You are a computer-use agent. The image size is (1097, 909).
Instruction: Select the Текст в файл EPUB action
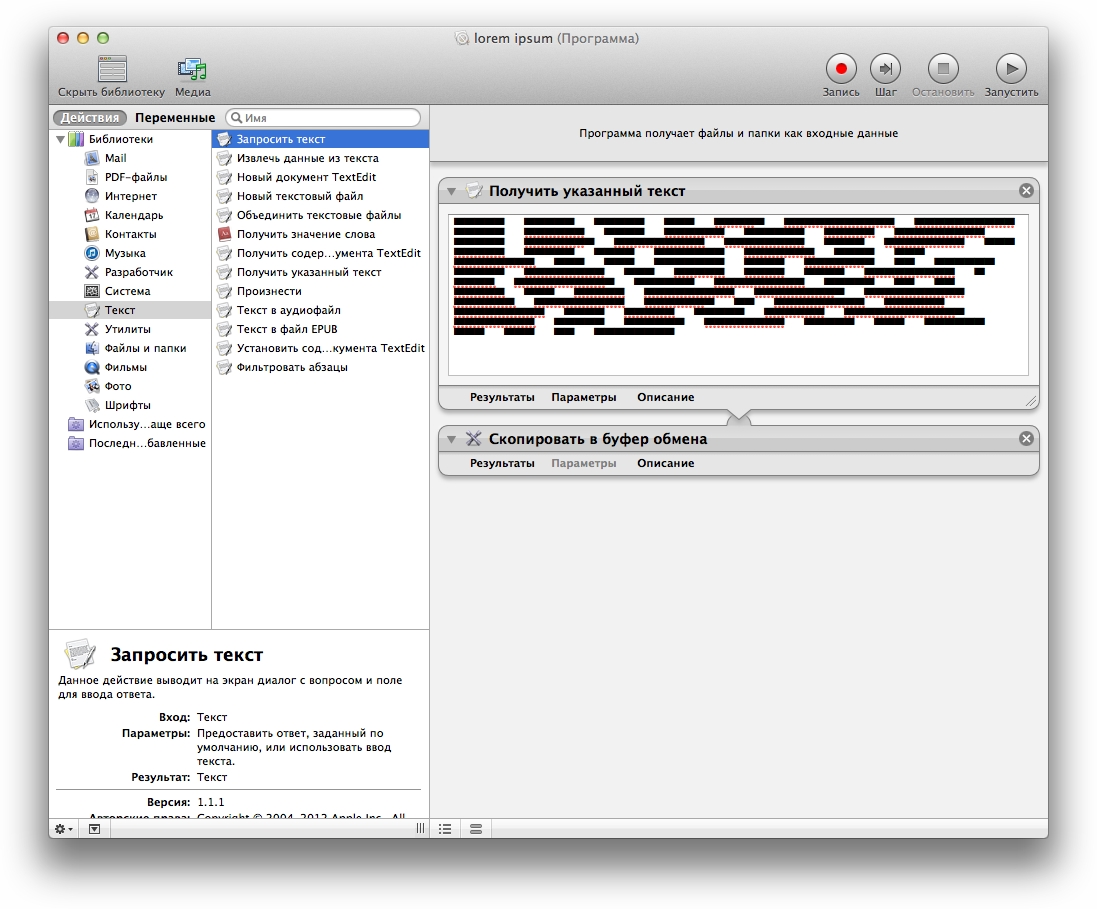click(x=320, y=328)
